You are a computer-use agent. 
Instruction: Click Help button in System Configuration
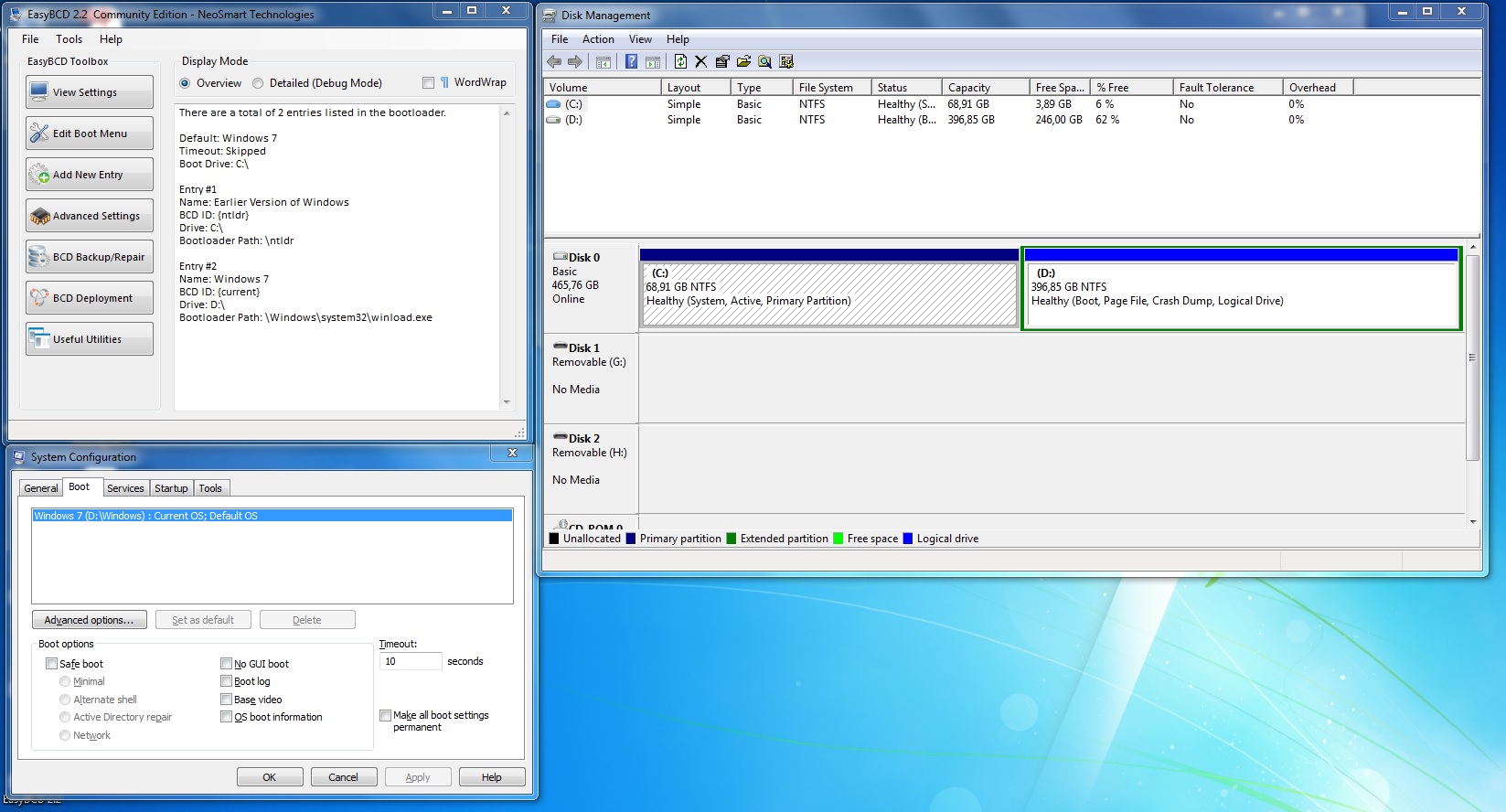(x=492, y=777)
